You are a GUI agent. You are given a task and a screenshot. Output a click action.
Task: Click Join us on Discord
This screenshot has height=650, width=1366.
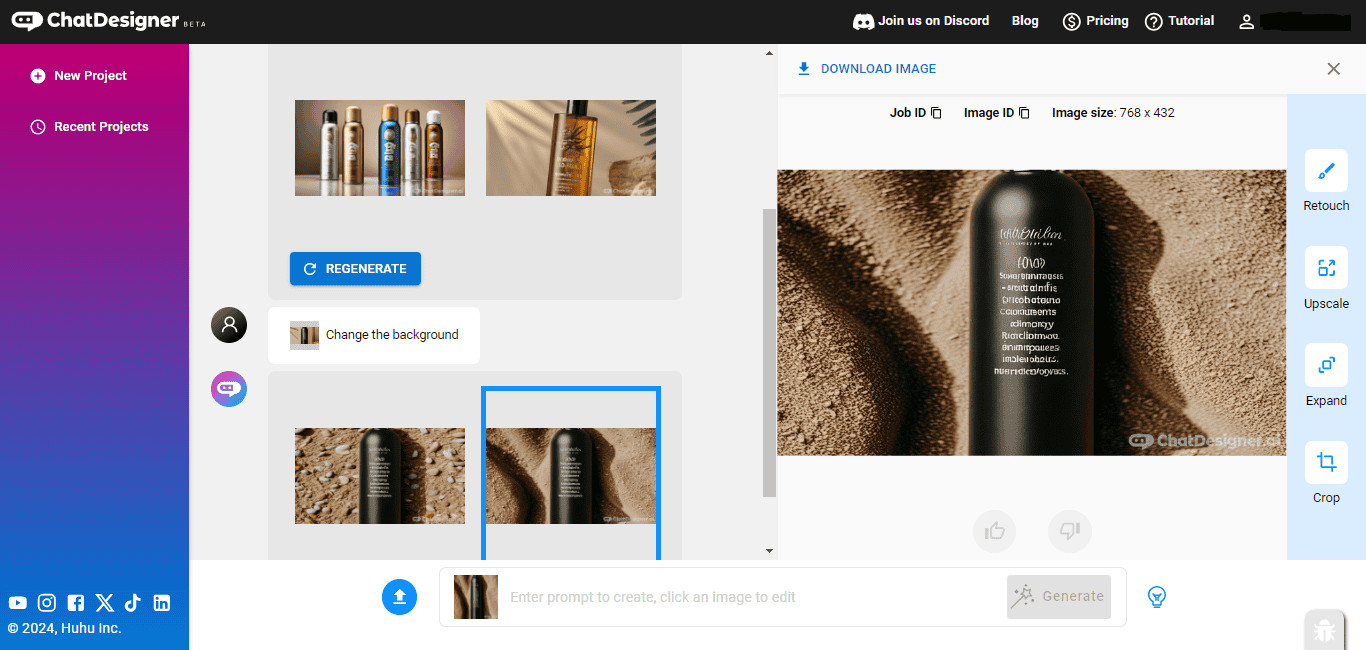click(x=921, y=21)
